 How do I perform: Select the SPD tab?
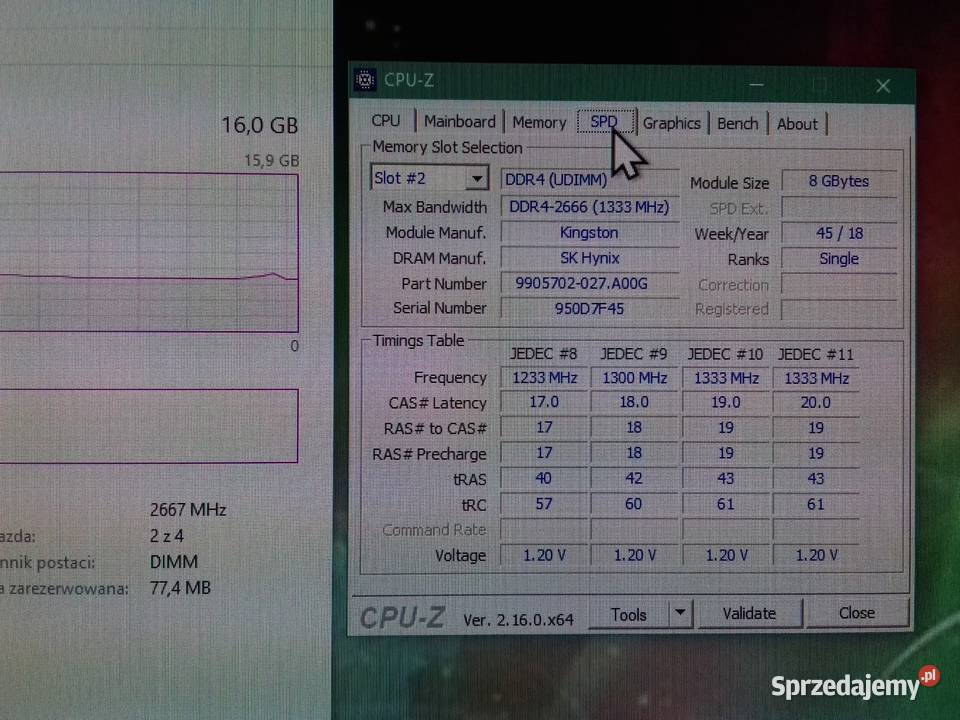(x=604, y=122)
